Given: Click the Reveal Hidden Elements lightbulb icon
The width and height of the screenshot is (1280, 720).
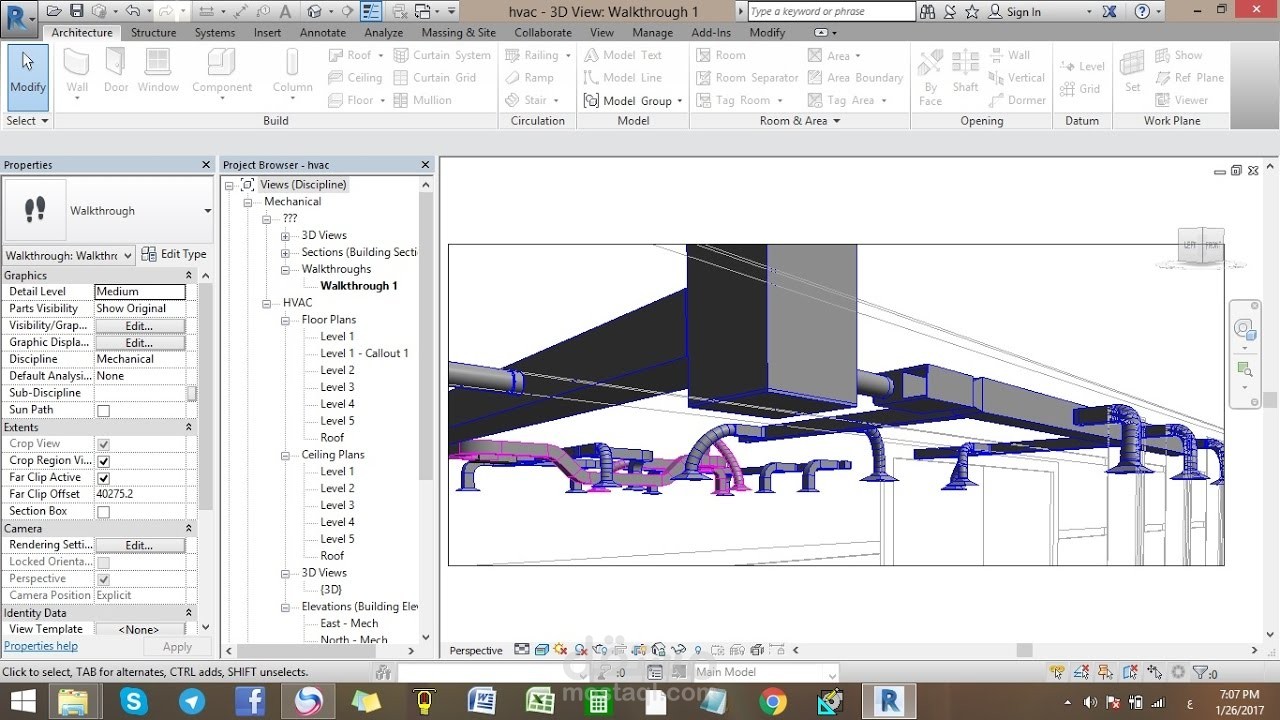Looking at the screenshot, I should click(x=698, y=650).
